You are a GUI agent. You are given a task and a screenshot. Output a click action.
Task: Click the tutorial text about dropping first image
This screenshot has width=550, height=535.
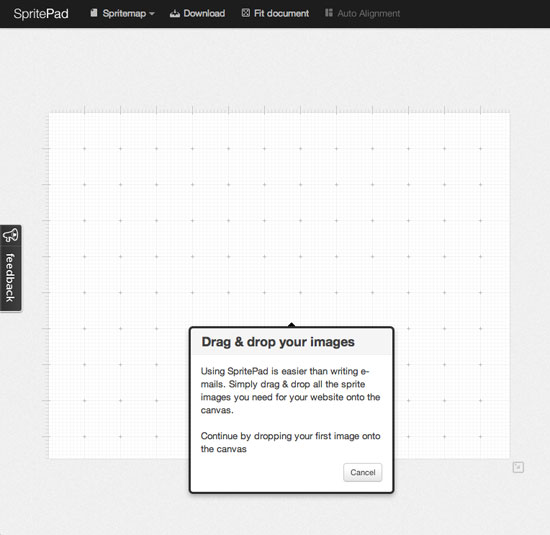tap(290, 442)
